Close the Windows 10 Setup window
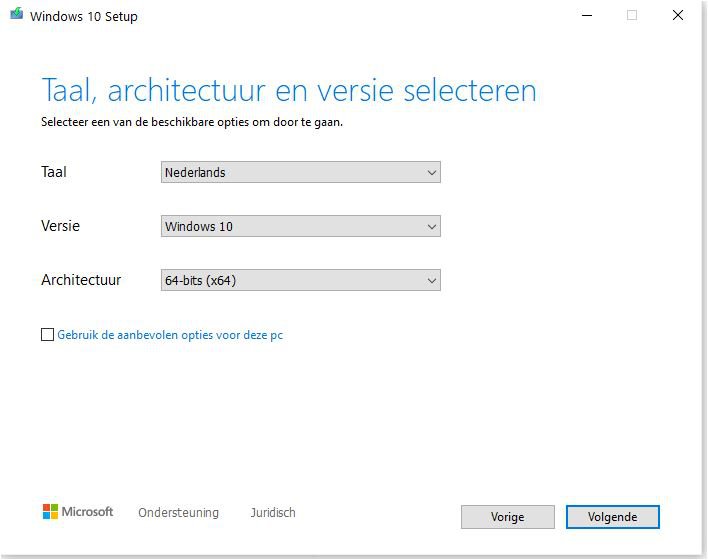The image size is (708, 560). point(678,15)
